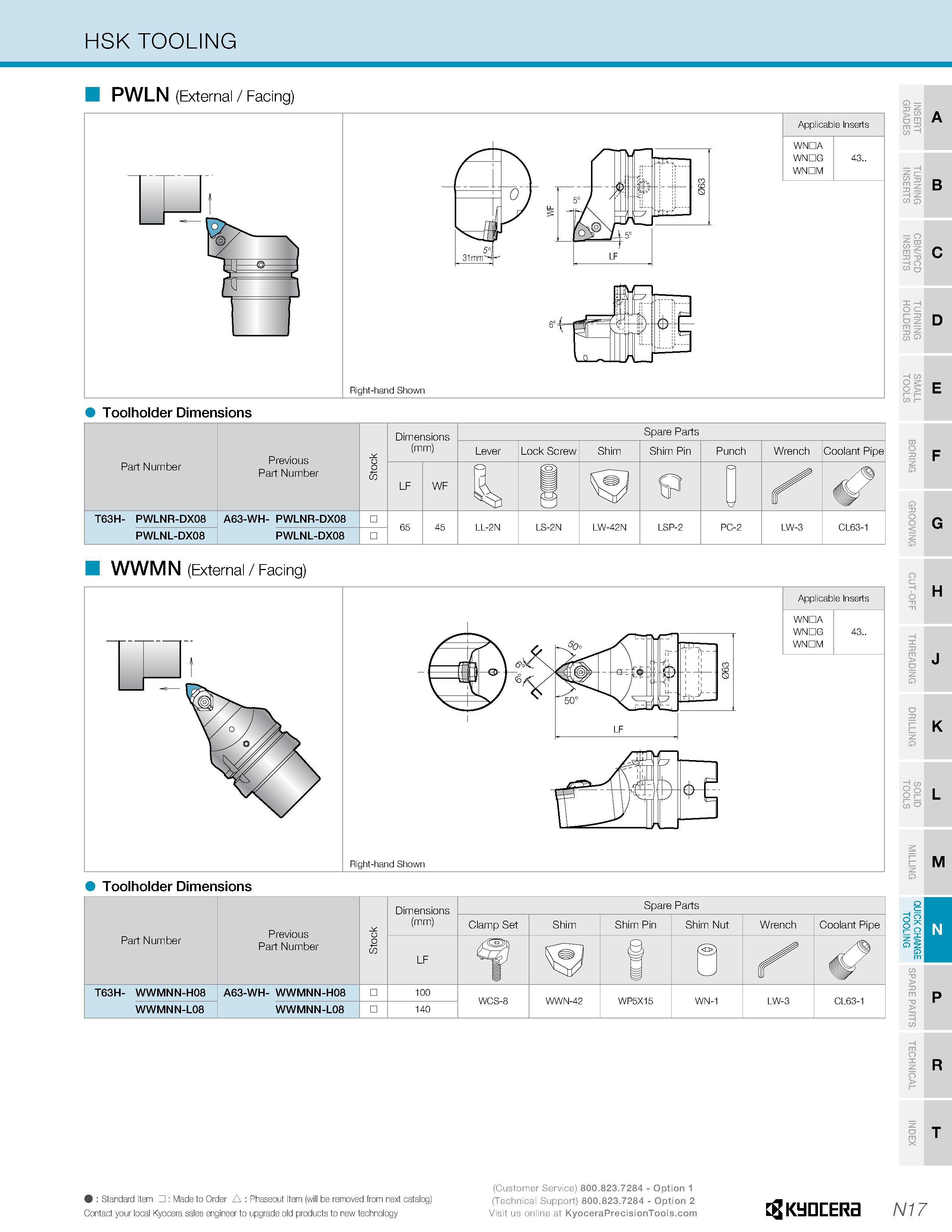Click shim nut code WN-1
This screenshot has width=952, height=1232.
click(706, 1001)
